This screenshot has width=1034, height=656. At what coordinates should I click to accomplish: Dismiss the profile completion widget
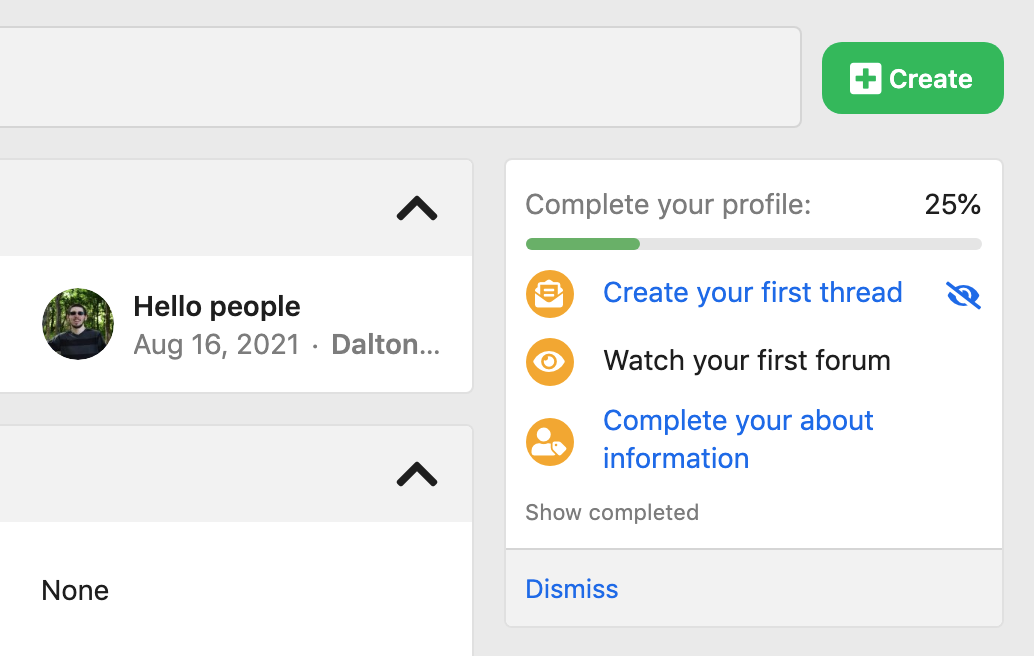[571, 589]
